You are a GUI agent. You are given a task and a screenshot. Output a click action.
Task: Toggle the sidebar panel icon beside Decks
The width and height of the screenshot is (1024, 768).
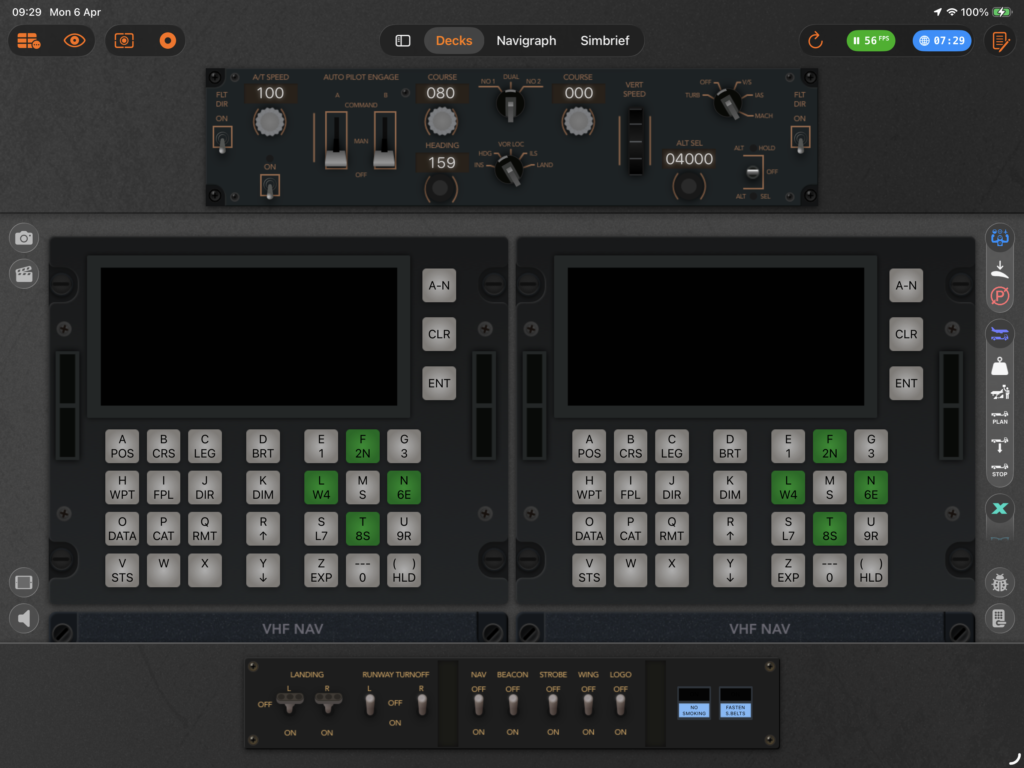[403, 41]
